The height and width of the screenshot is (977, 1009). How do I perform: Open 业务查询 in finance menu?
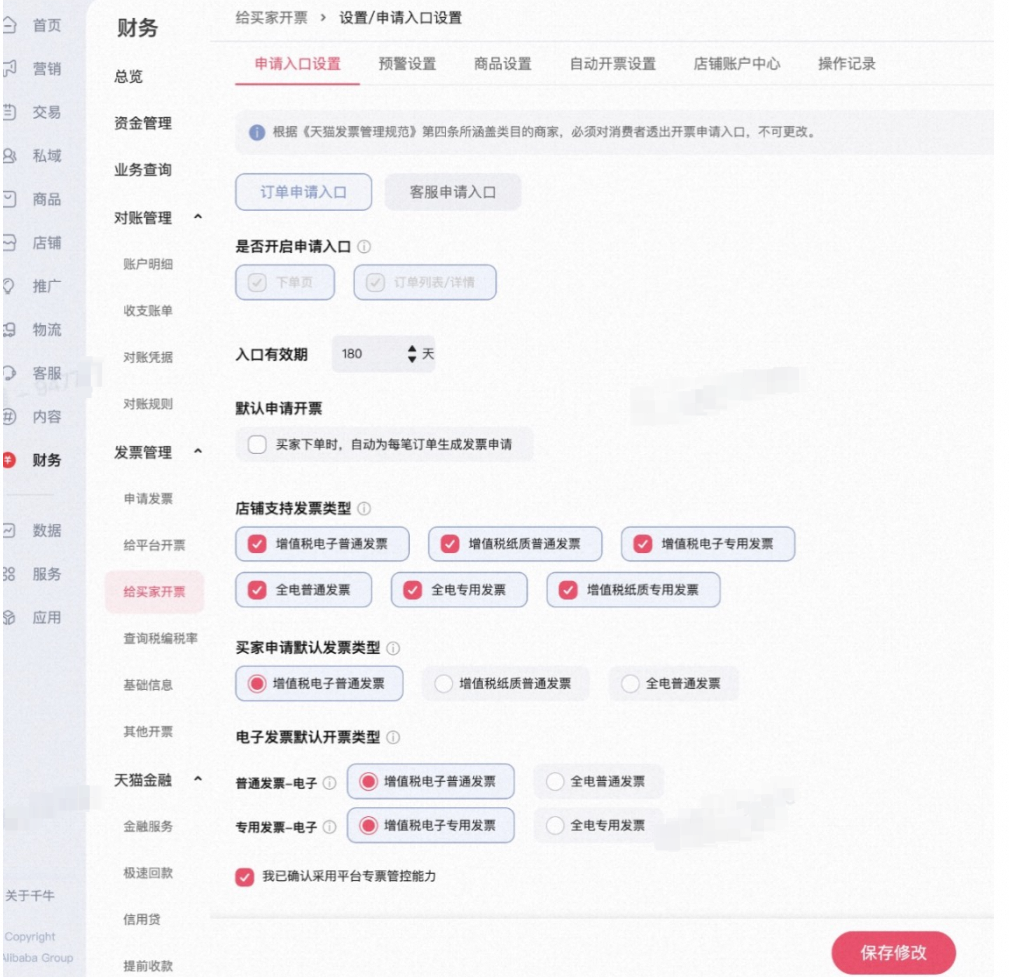143,170
